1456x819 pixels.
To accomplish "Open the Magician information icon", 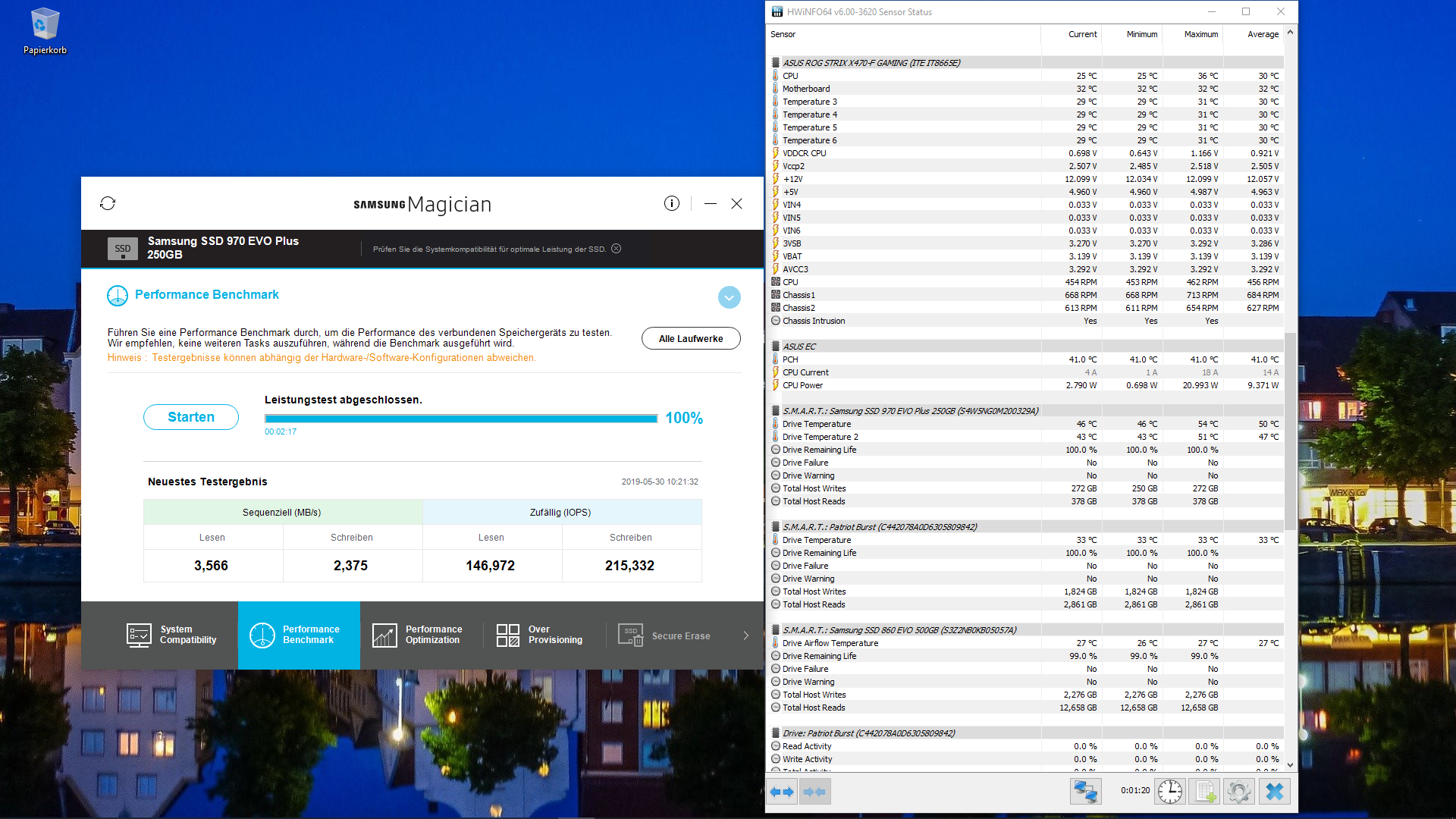I will click(x=671, y=203).
